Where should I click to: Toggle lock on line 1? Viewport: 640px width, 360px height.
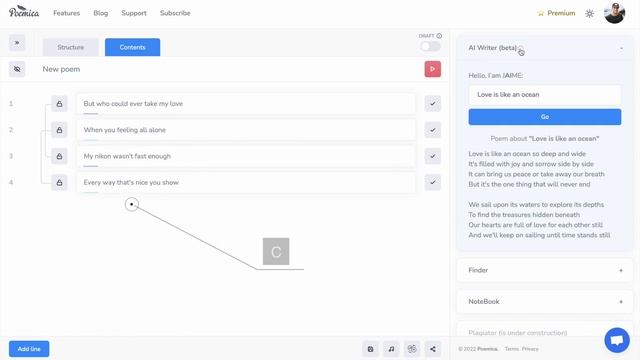[x=59, y=104]
